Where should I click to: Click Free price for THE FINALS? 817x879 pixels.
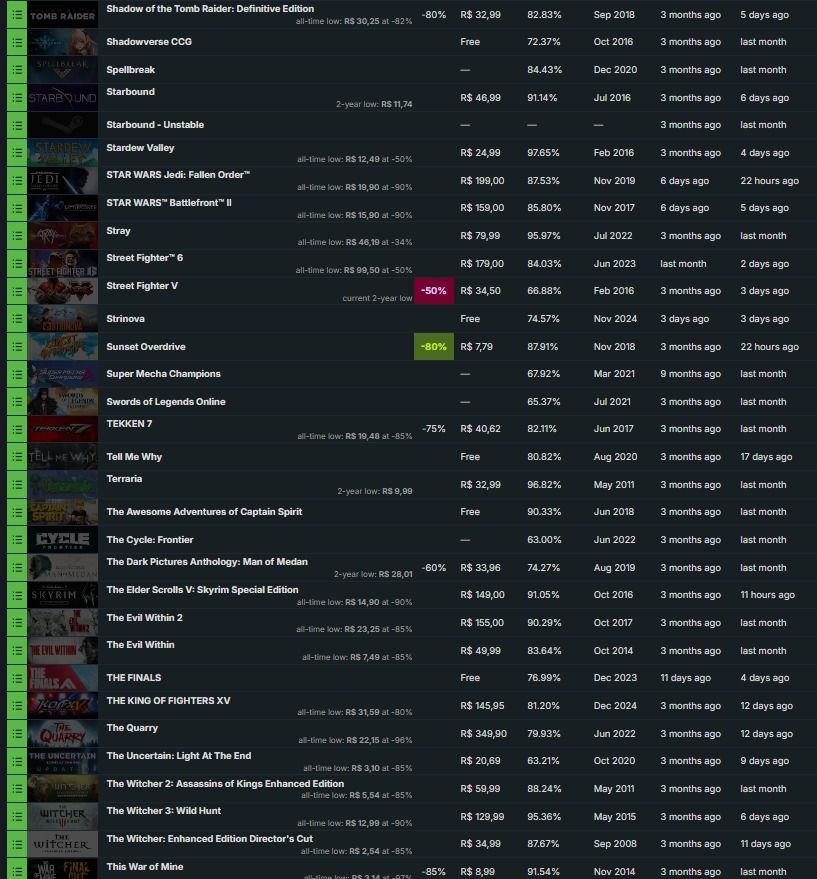pyautogui.click(x=470, y=678)
